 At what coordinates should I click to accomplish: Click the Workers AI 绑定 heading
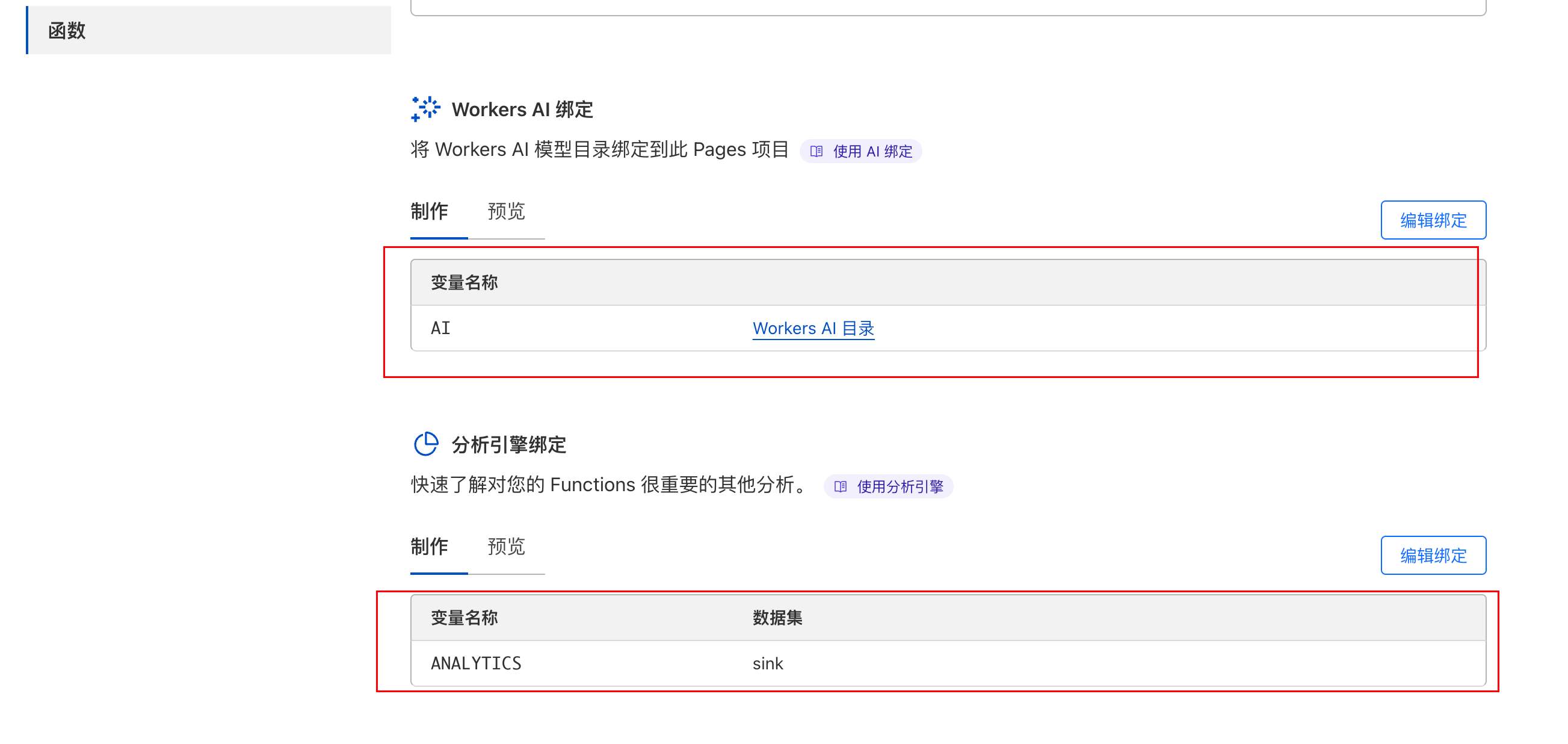[x=522, y=110]
